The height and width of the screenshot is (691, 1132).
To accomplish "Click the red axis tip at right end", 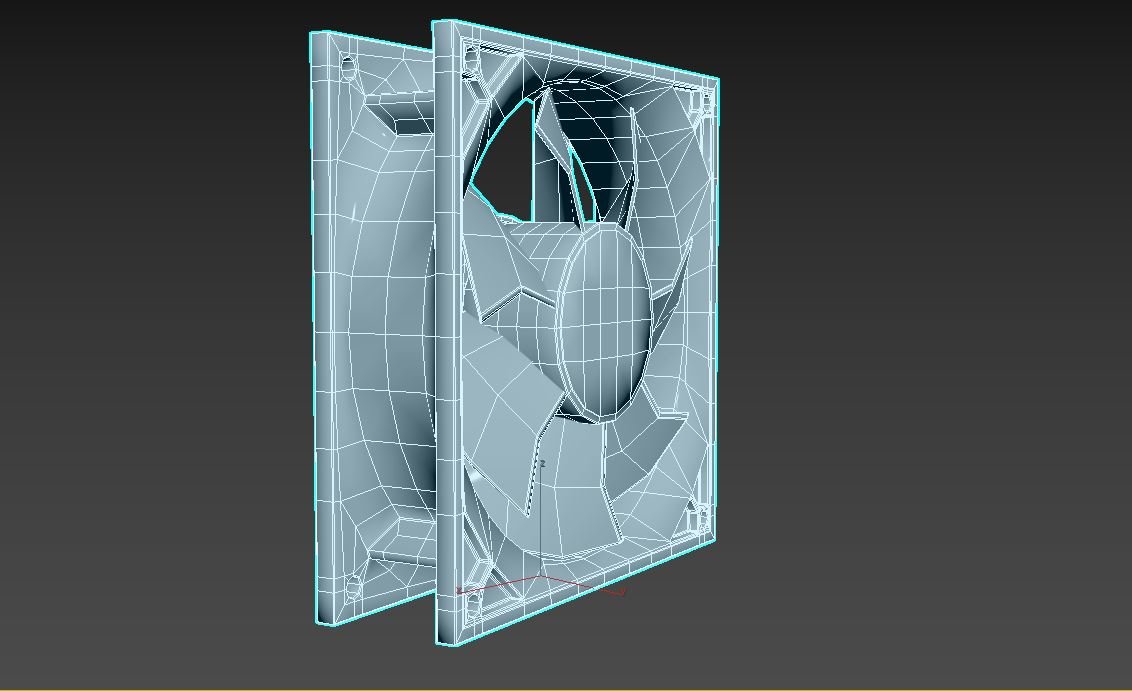I will pos(623,591).
